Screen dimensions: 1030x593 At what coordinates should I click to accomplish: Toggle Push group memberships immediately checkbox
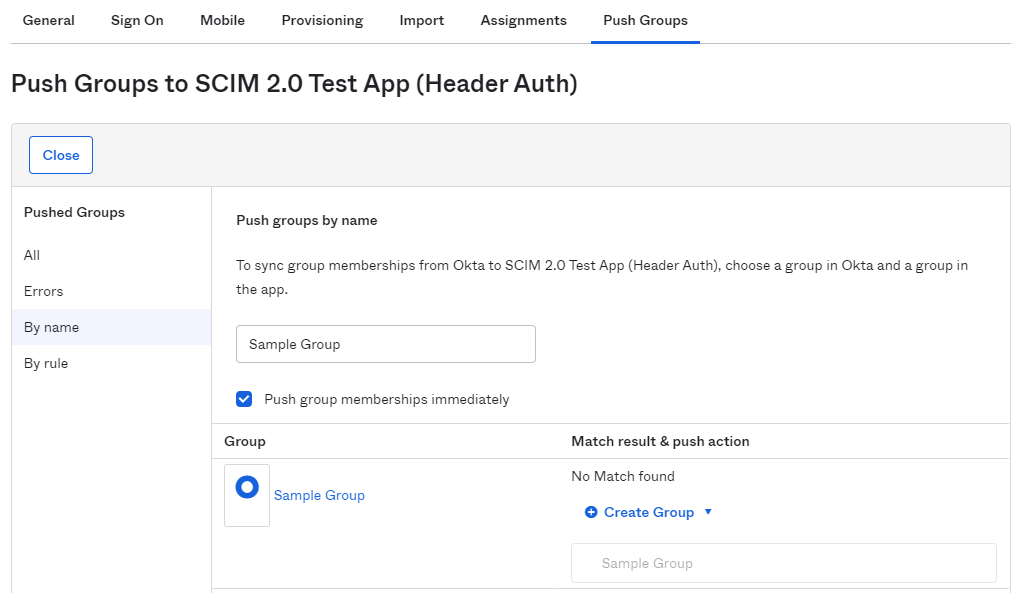pos(244,399)
